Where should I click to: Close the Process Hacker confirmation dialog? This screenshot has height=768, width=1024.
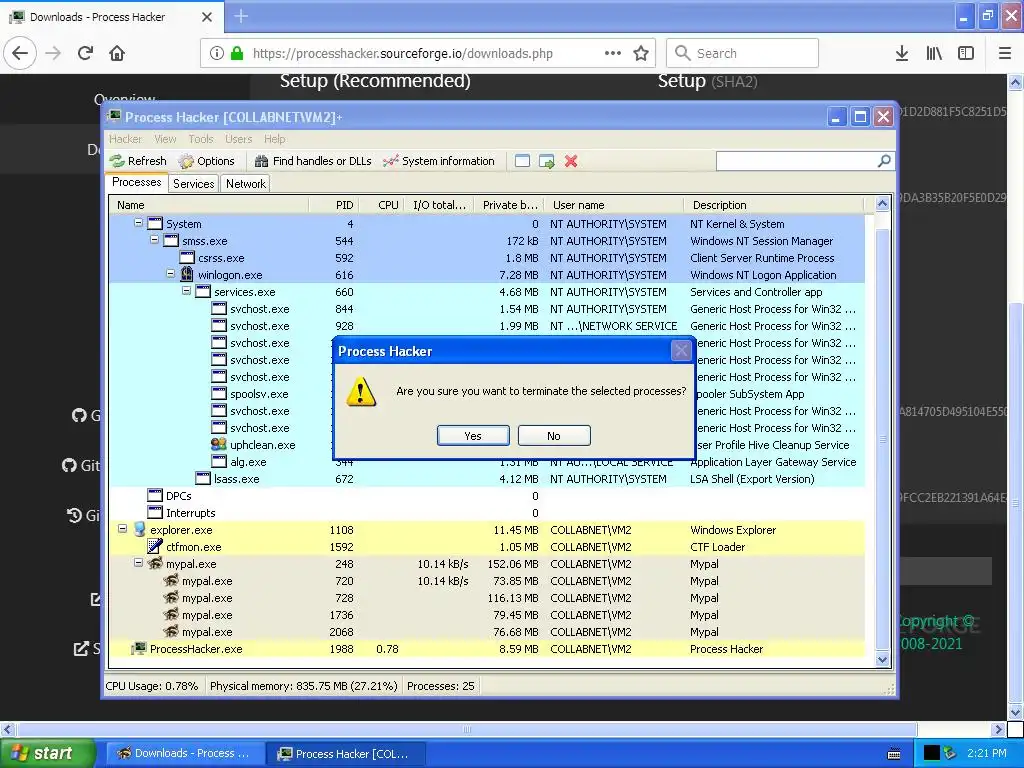pos(681,351)
